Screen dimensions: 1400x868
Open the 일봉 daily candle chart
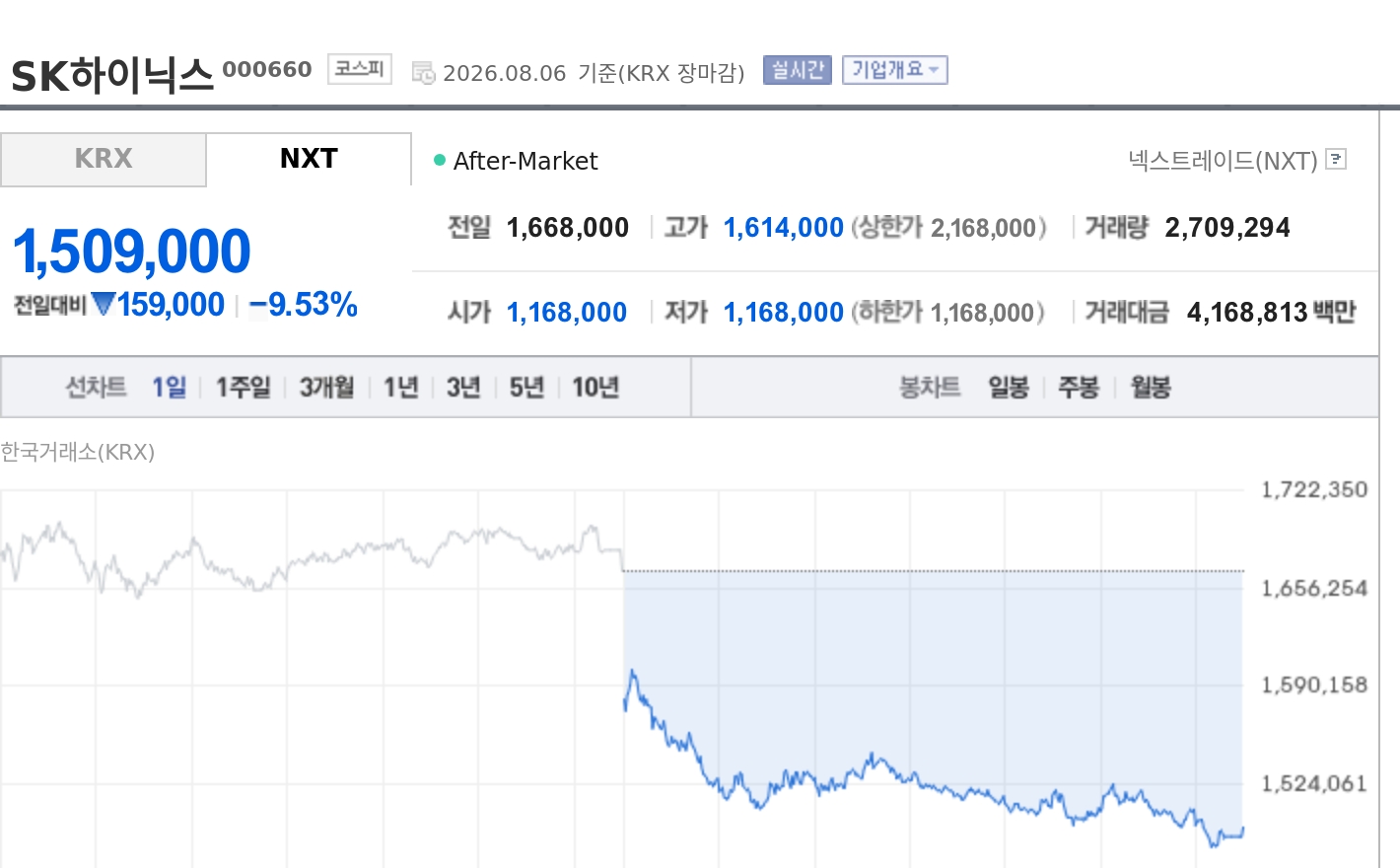coord(1009,387)
